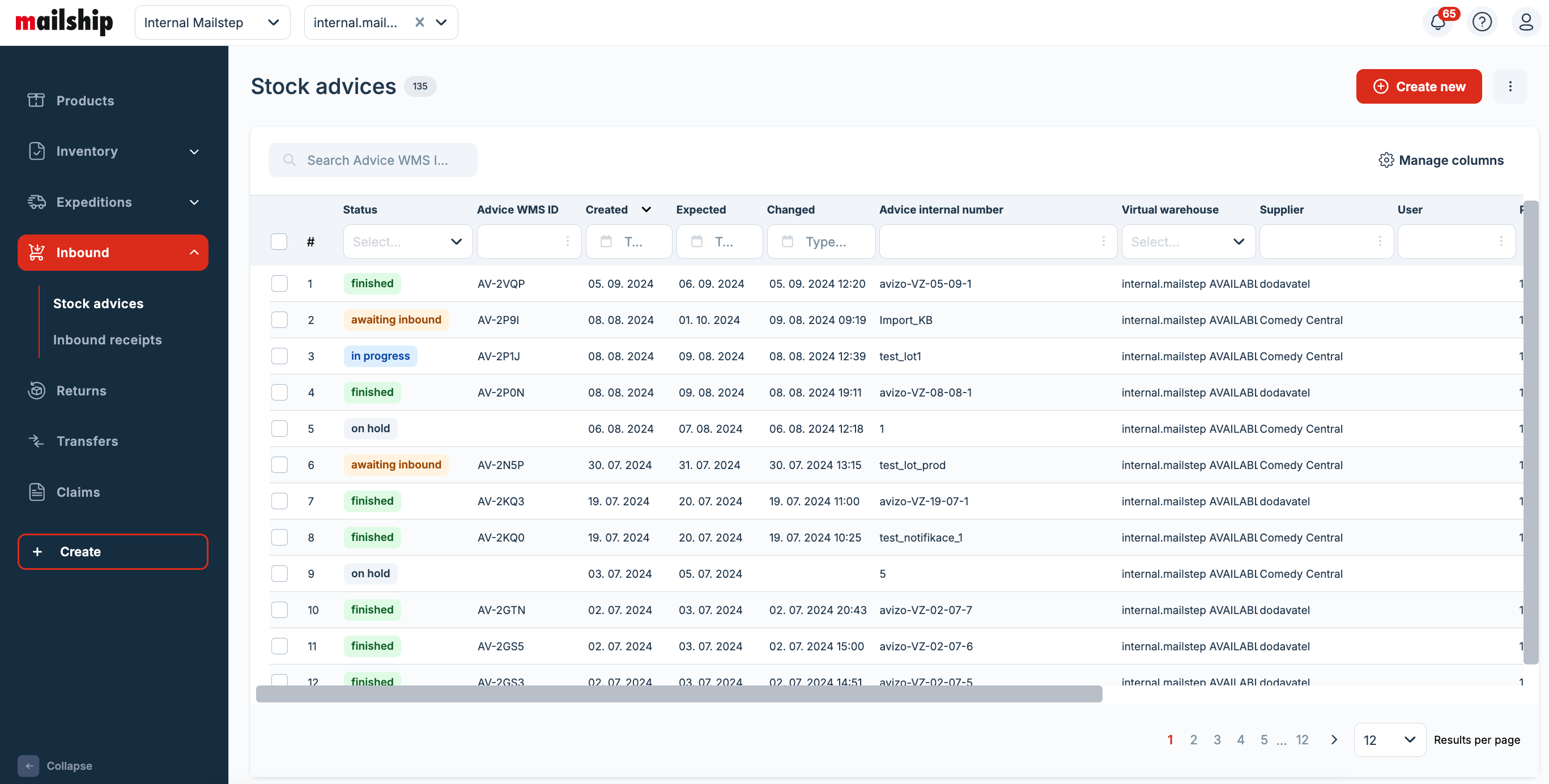
Task: Clear the internal.mail... selection with X
Action: (x=420, y=22)
